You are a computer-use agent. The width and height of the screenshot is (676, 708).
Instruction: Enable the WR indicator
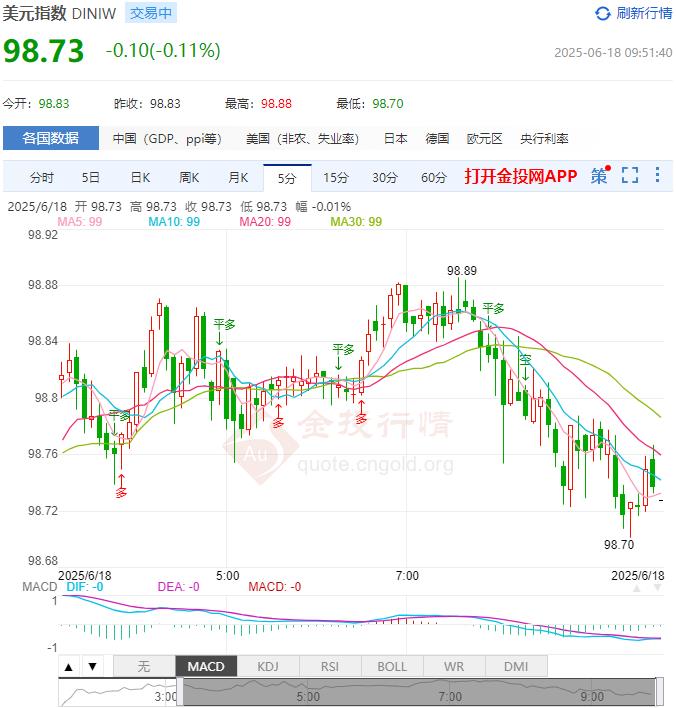454,666
